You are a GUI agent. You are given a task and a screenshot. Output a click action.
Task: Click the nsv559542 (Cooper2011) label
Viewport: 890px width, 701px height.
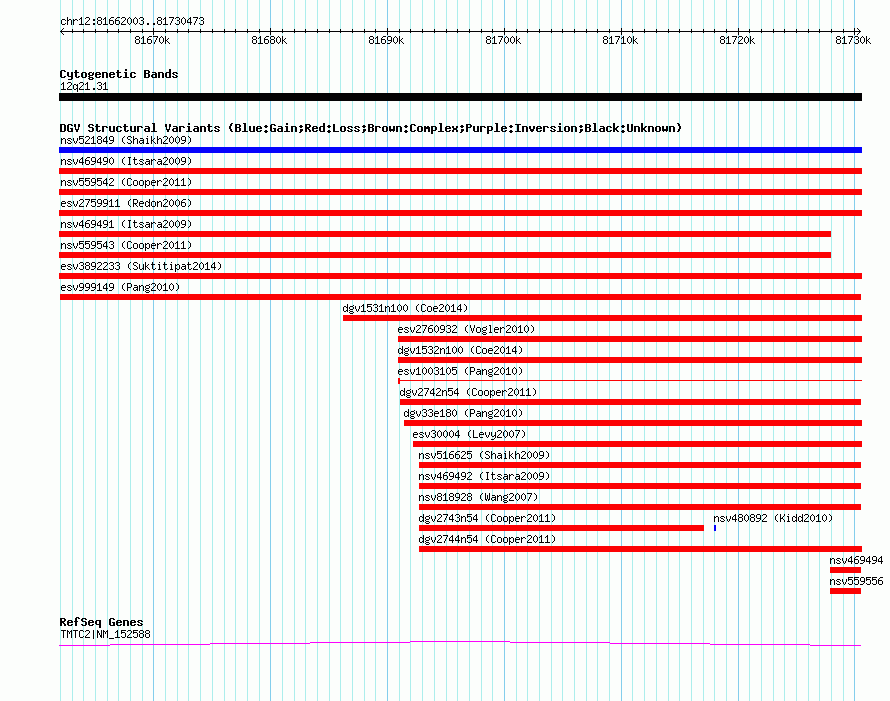[126, 182]
